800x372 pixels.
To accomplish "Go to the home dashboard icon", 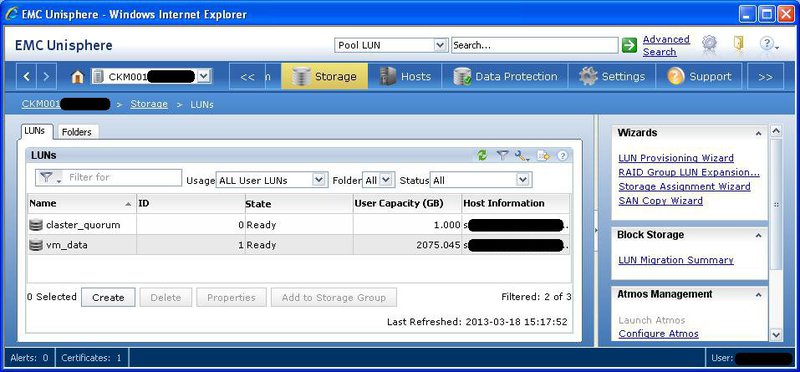I will tap(77, 77).
